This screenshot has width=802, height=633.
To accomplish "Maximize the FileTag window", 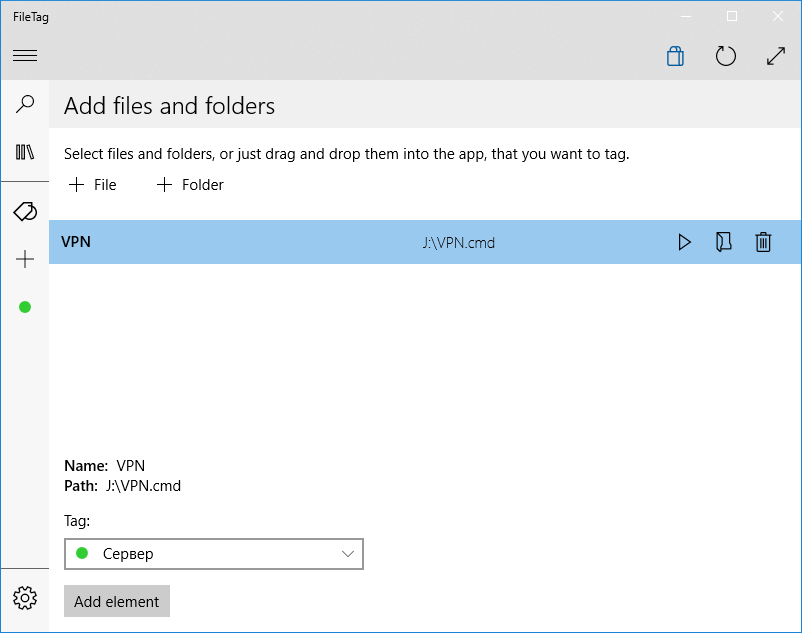I will pos(732,16).
